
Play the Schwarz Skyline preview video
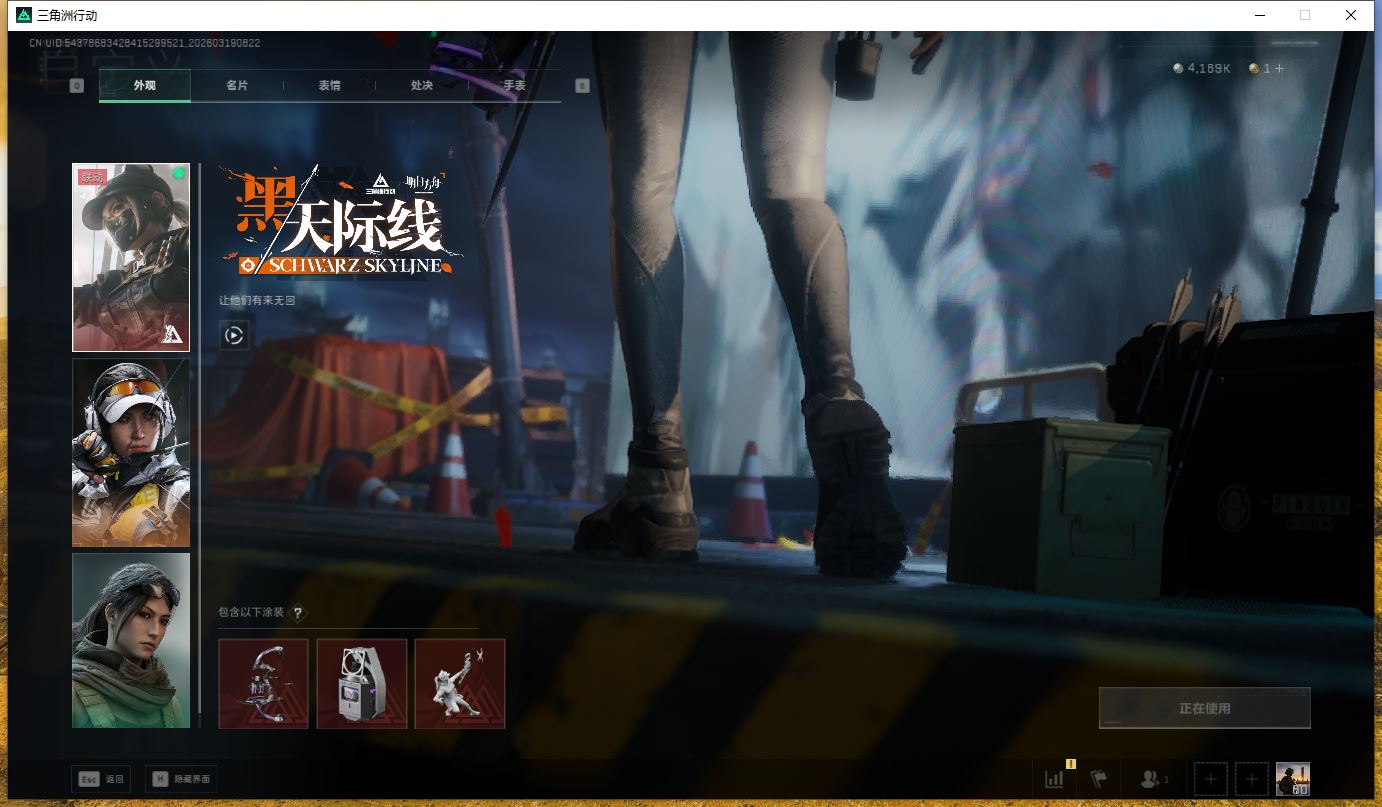pos(234,335)
